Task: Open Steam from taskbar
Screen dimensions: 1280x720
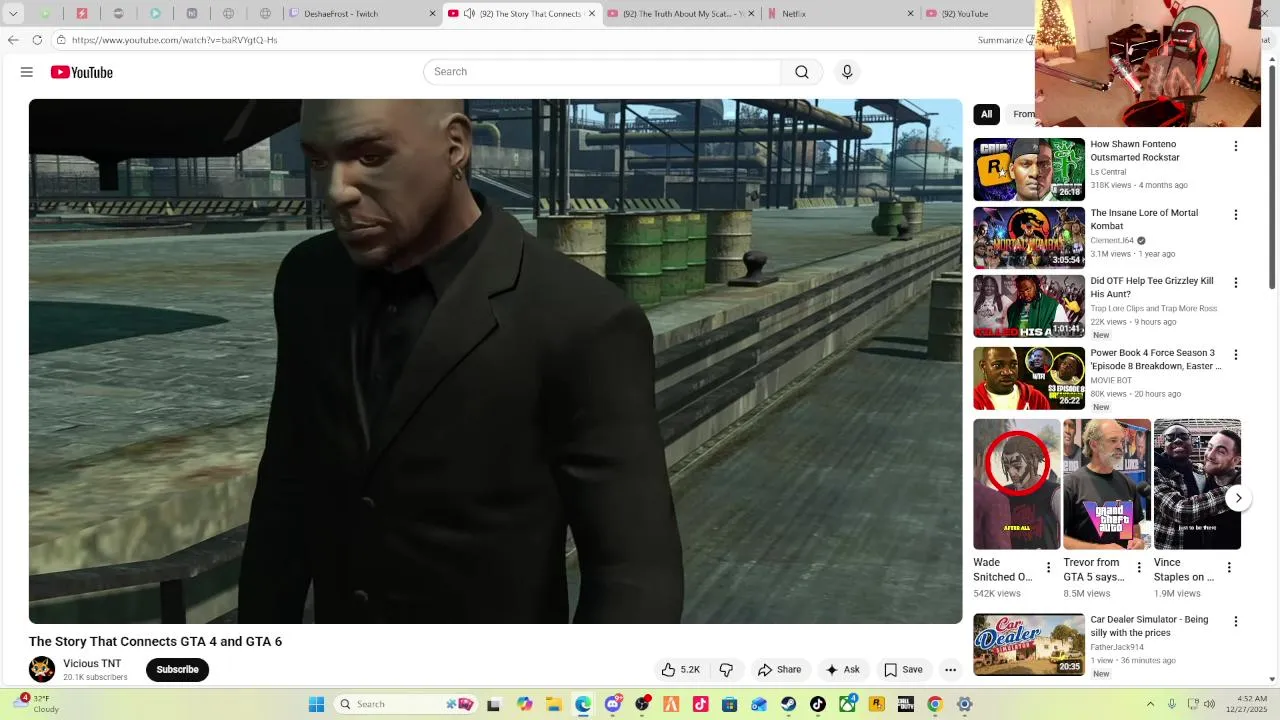Action: click(789, 704)
